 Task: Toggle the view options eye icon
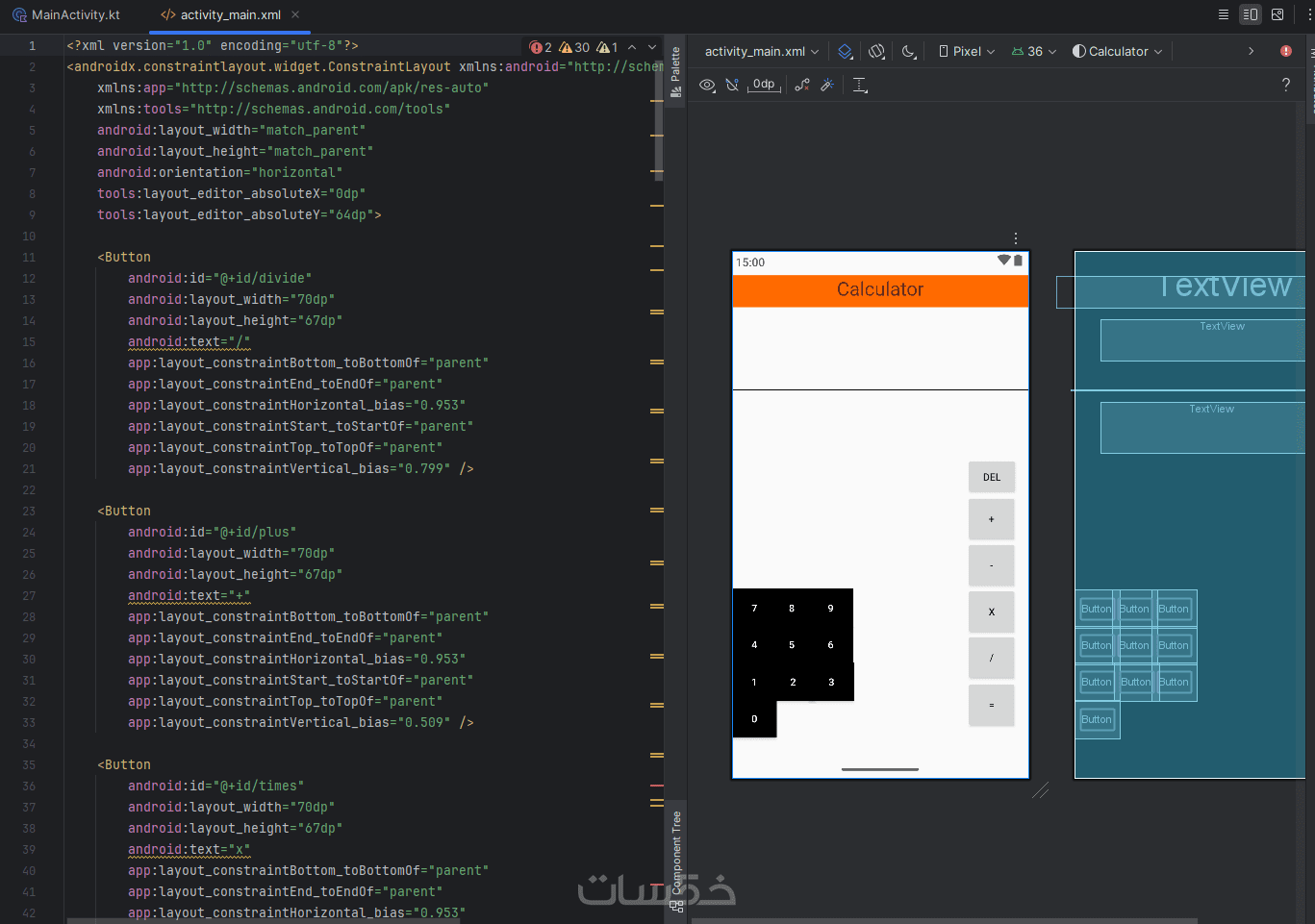pyautogui.click(x=707, y=86)
